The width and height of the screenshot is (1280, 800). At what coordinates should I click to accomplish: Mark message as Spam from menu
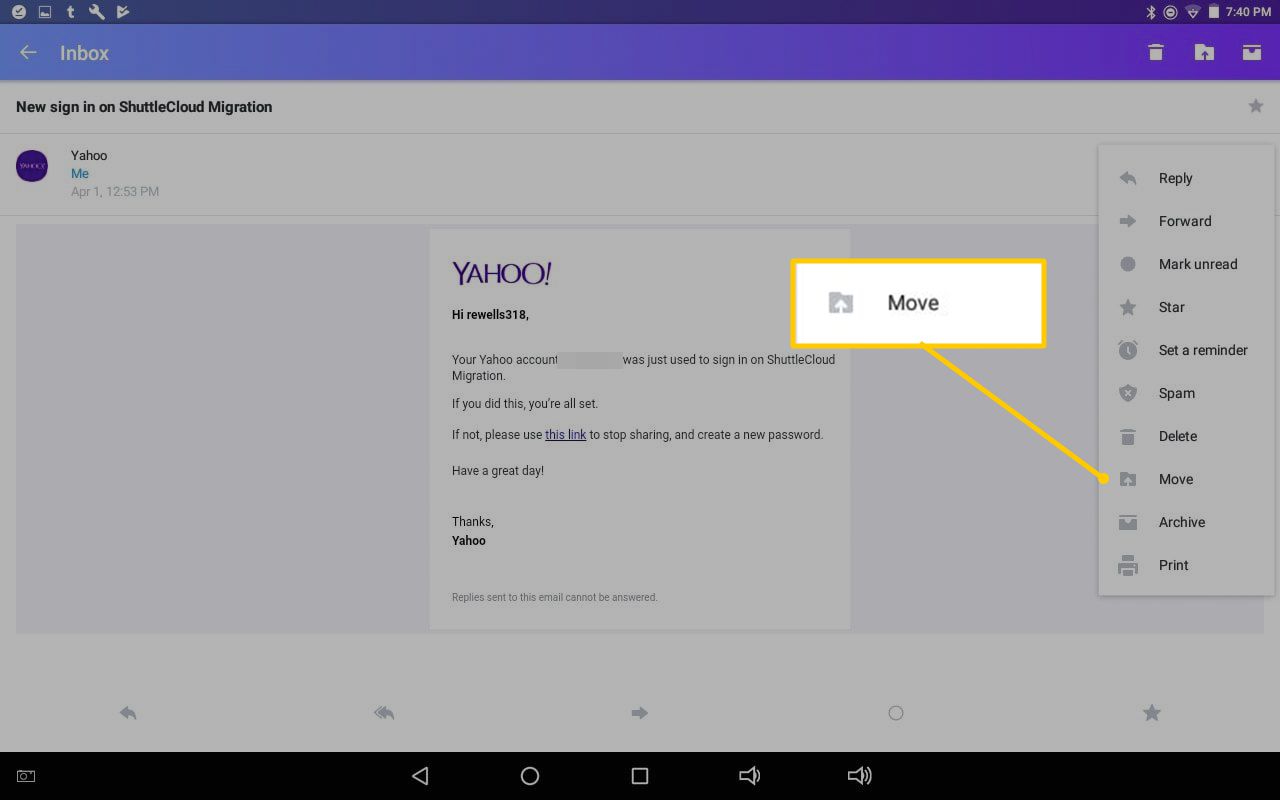pos(1186,393)
